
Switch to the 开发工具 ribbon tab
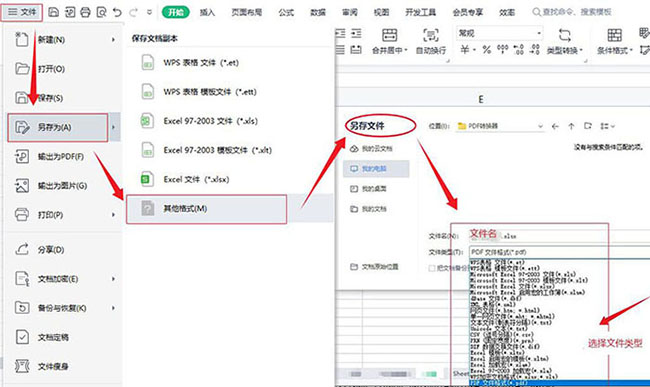[x=421, y=12]
